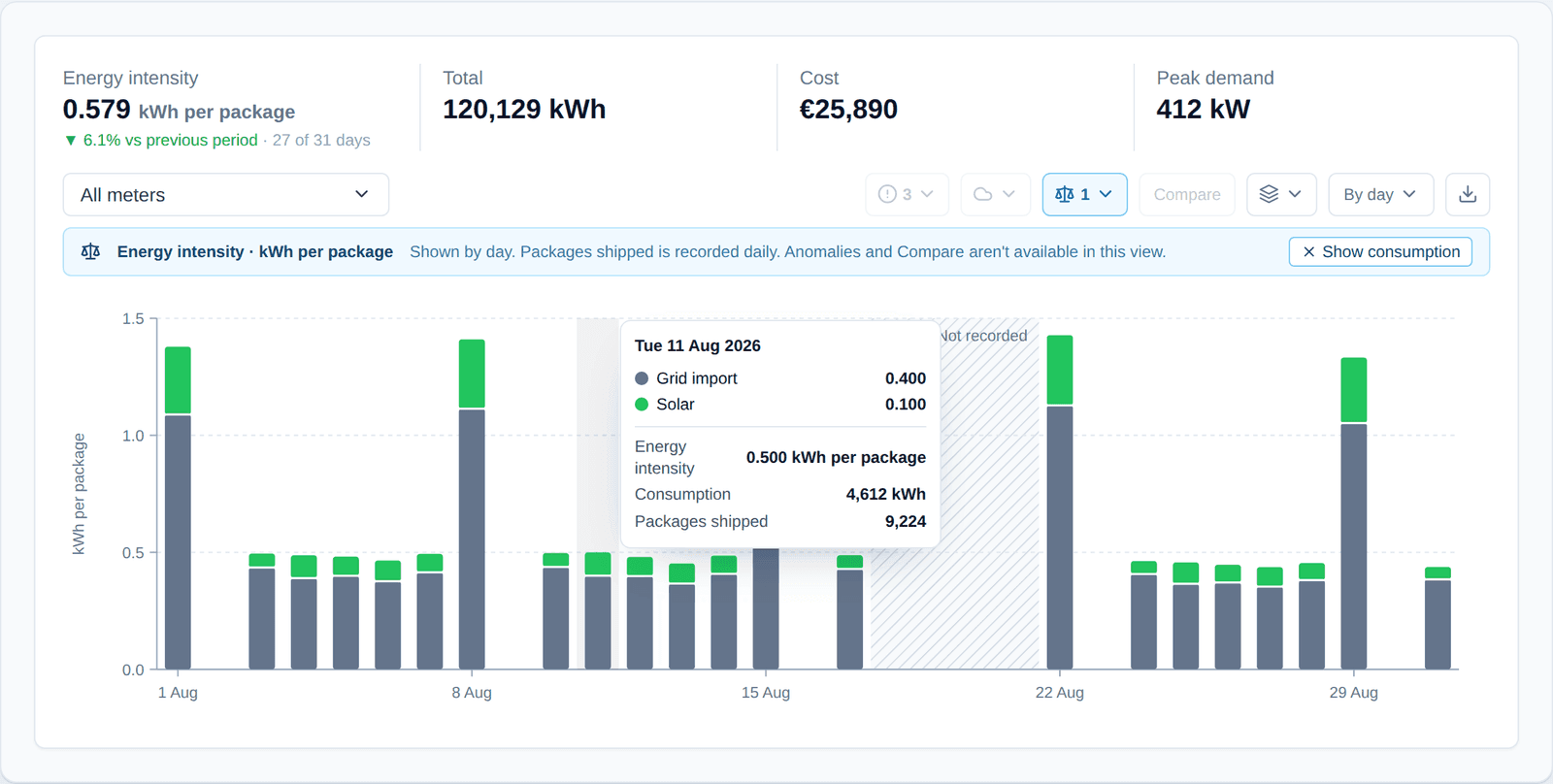Click the kWh per package axis title
The image size is (1553, 784).
pyautogui.click(x=80, y=494)
